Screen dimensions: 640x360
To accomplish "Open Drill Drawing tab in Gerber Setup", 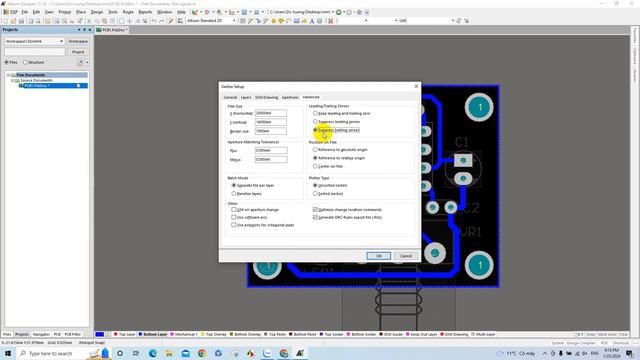I will tap(267, 98).
